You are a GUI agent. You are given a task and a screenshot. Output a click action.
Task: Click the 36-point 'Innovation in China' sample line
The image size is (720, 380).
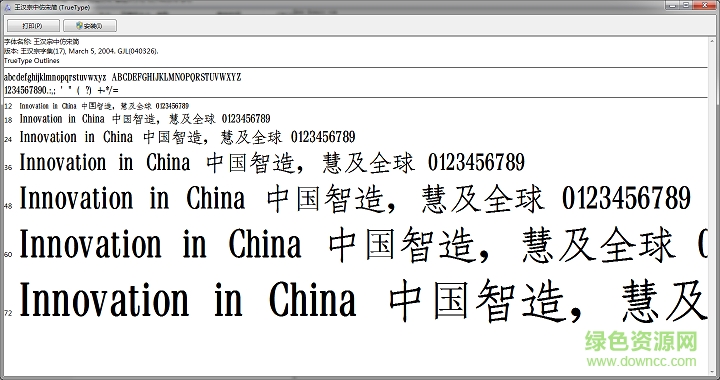click(272, 163)
